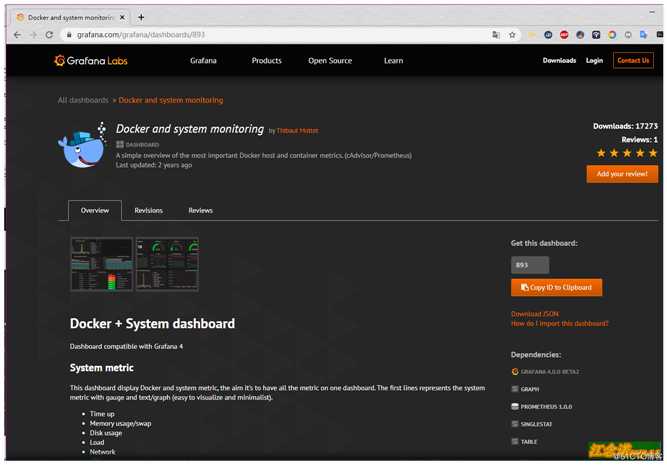Click the translate page icon
Screen dimensions: 667x465
[496, 35]
